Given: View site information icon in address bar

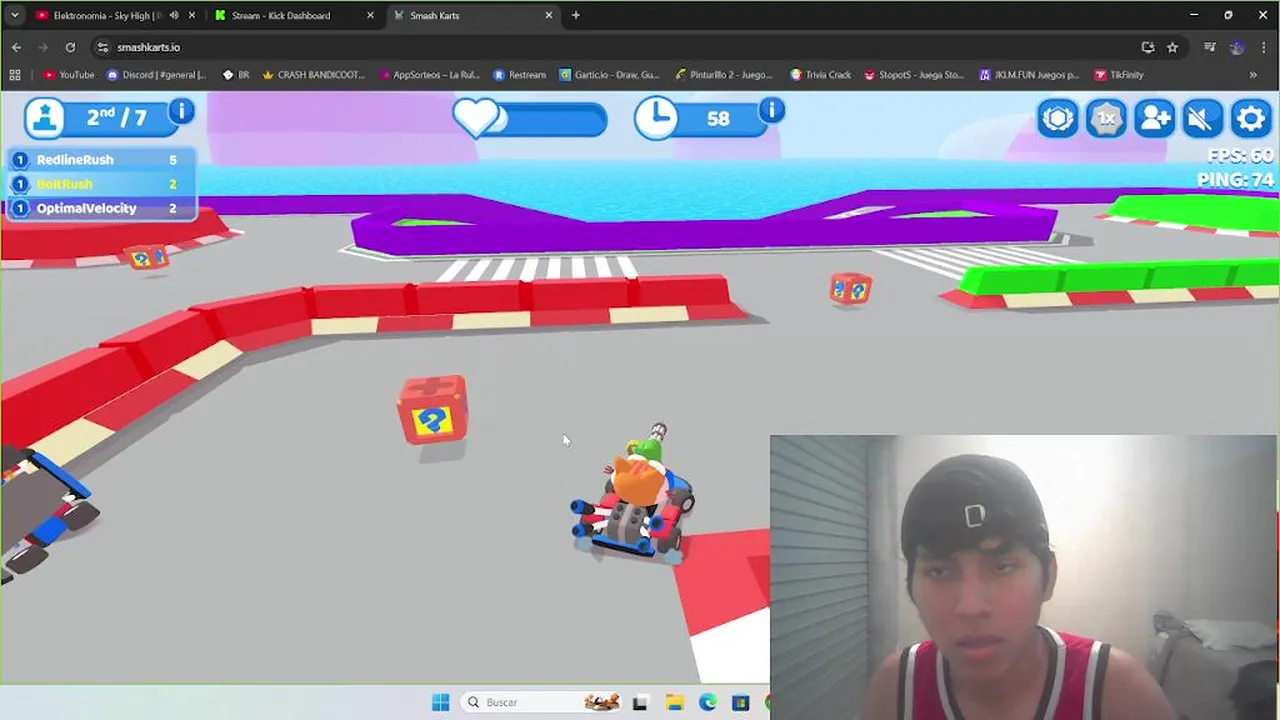Looking at the screenshot, I should (102, 47).
